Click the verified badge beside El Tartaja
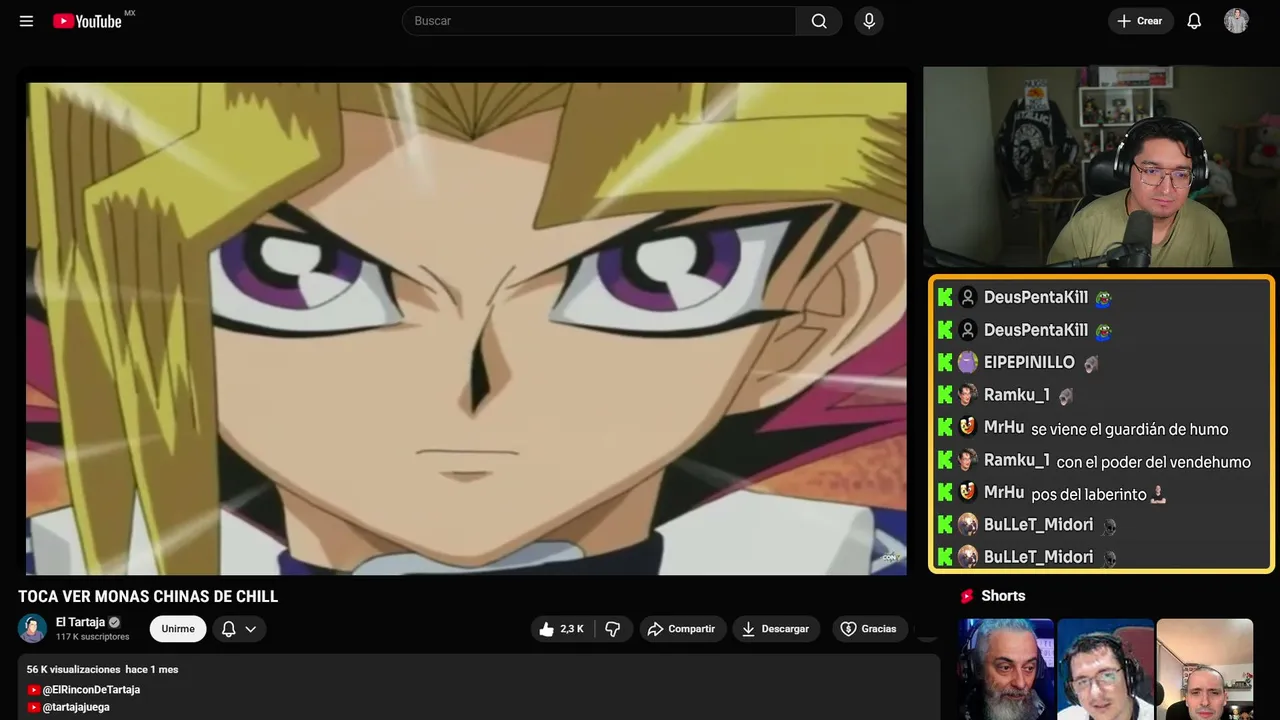This screenshot has width=1280, height=720. click(114, 622)
